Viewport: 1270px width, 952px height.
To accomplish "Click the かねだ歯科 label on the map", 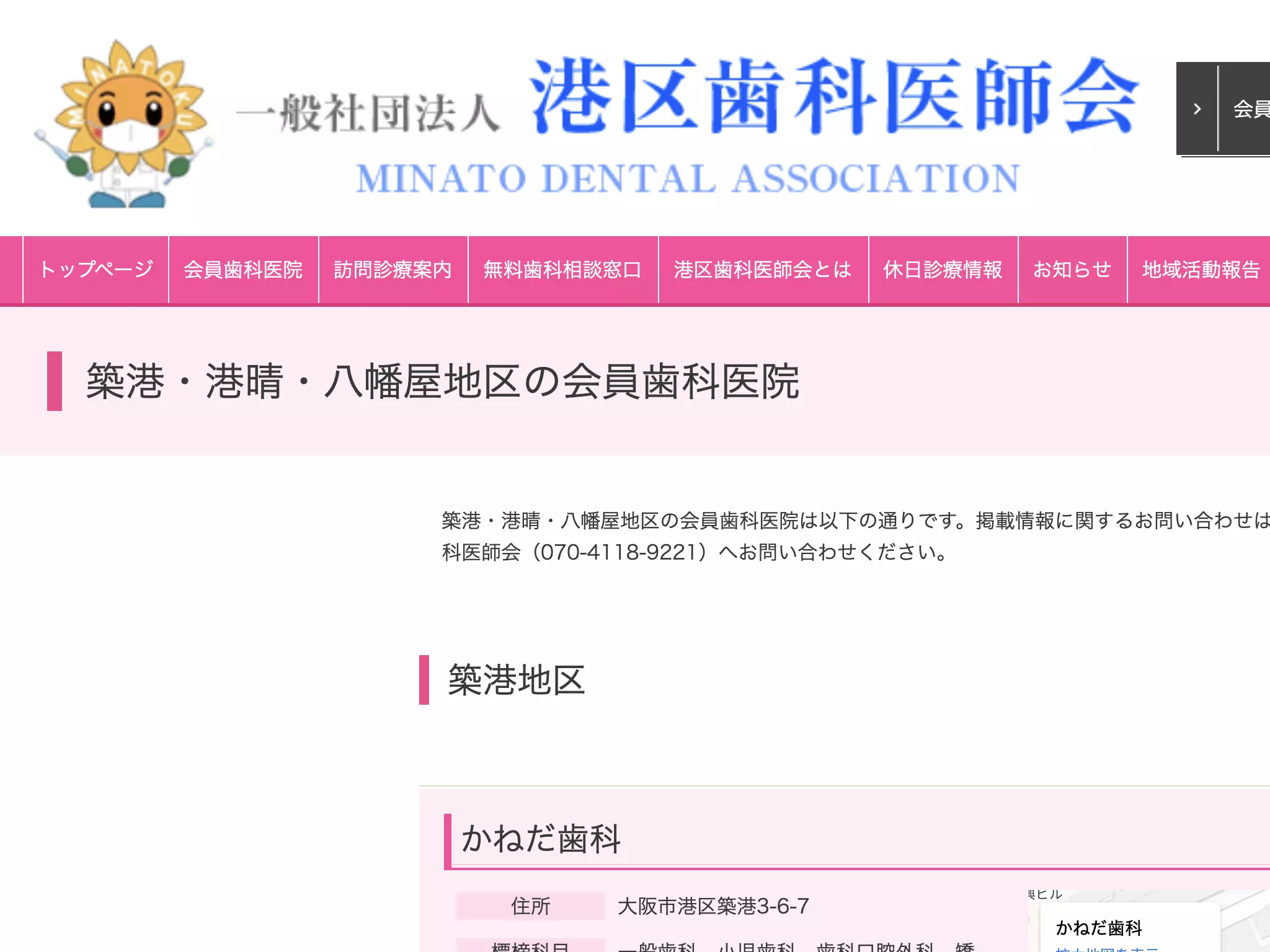I will (1099, 928).
